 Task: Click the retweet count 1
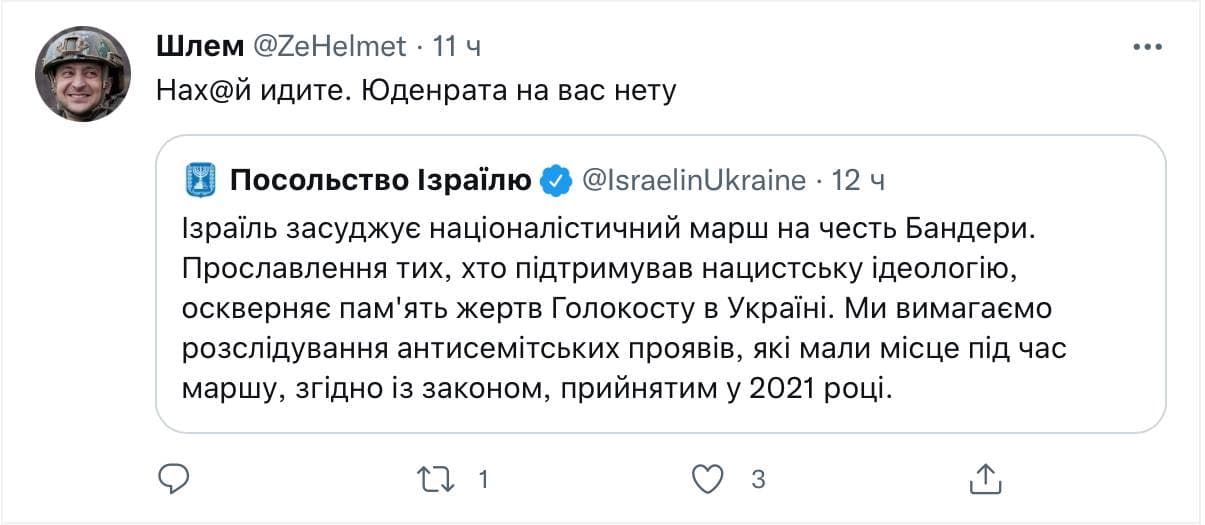483,480
